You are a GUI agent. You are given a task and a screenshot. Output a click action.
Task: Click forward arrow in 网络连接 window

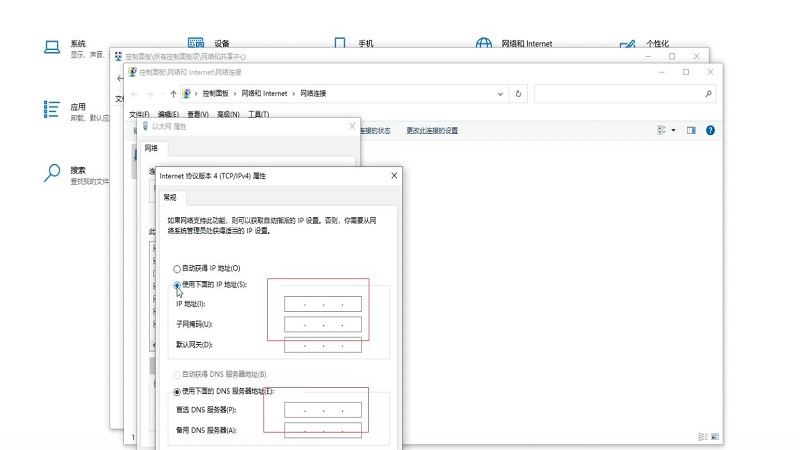[150, 94]
